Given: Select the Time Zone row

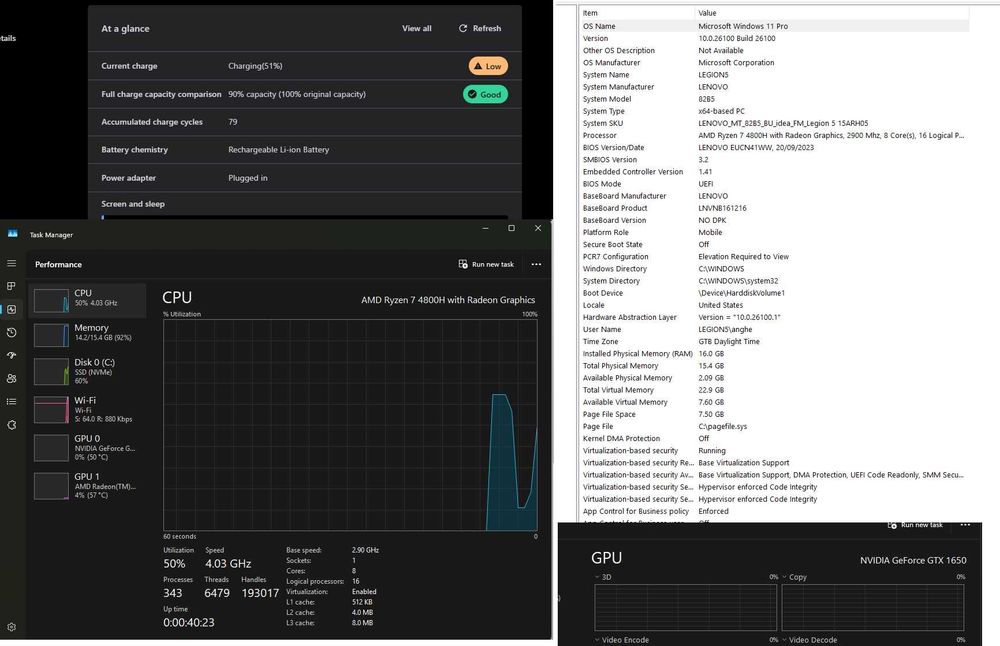Looking at the screenshot, I should point(774,341).
